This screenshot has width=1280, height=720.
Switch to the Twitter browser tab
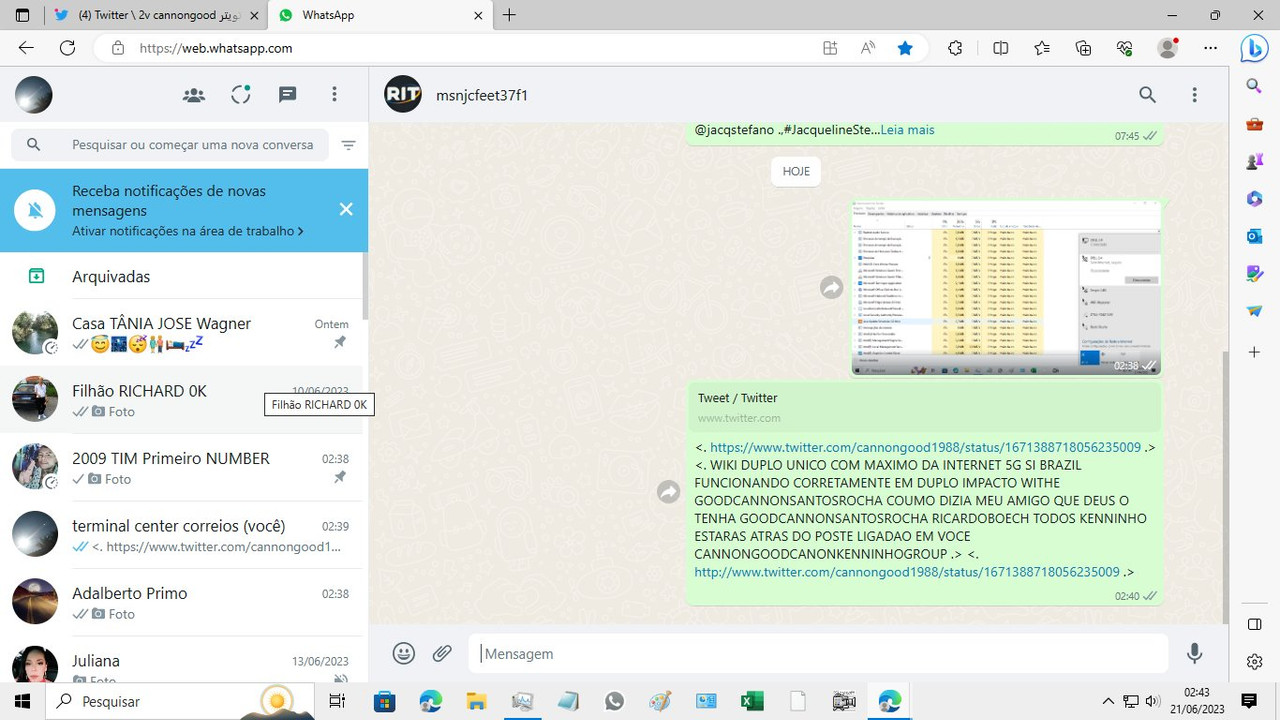pyautogui.click(x=156, y=15)
